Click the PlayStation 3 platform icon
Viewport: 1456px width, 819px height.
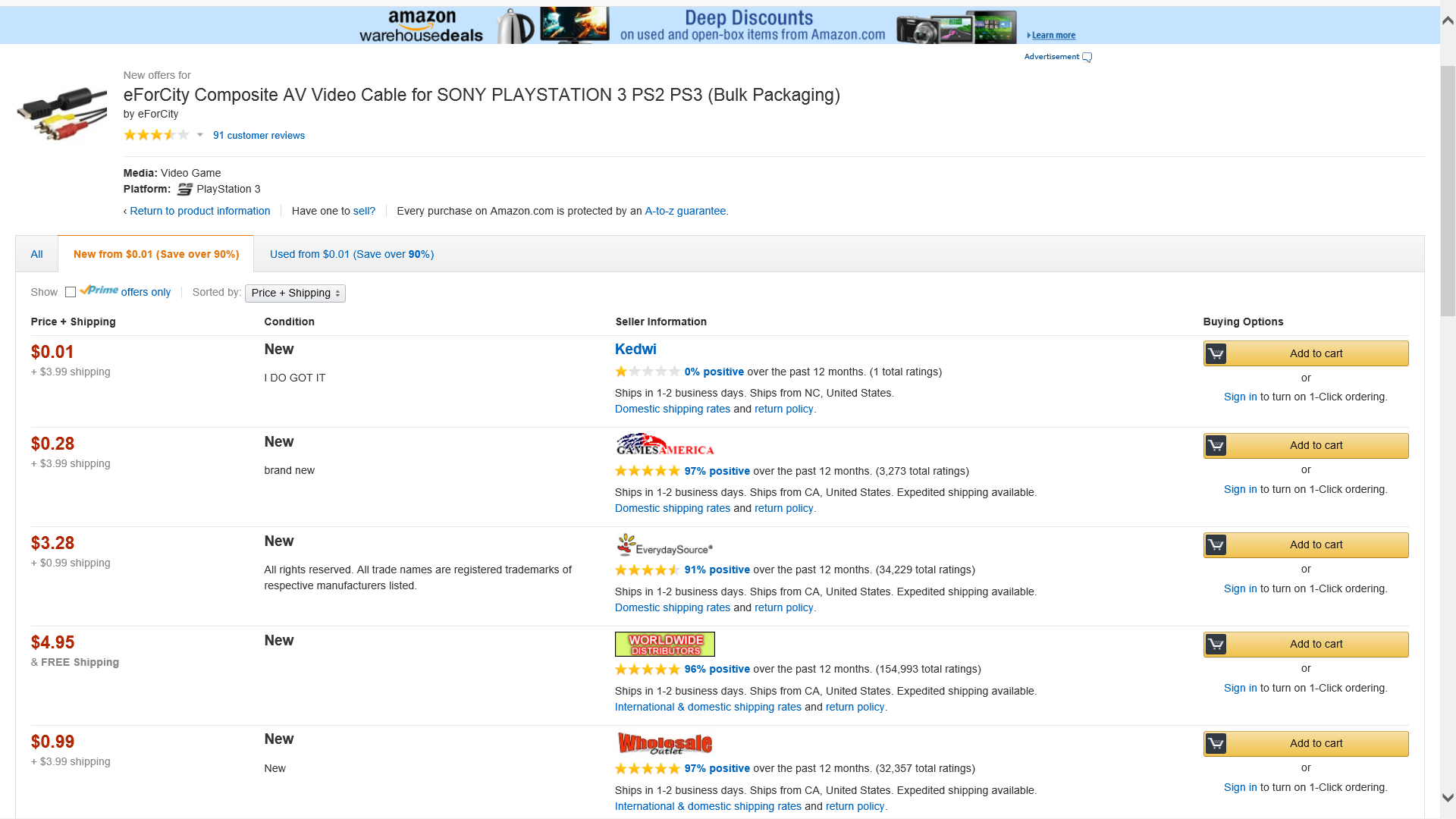pos(185,190)
